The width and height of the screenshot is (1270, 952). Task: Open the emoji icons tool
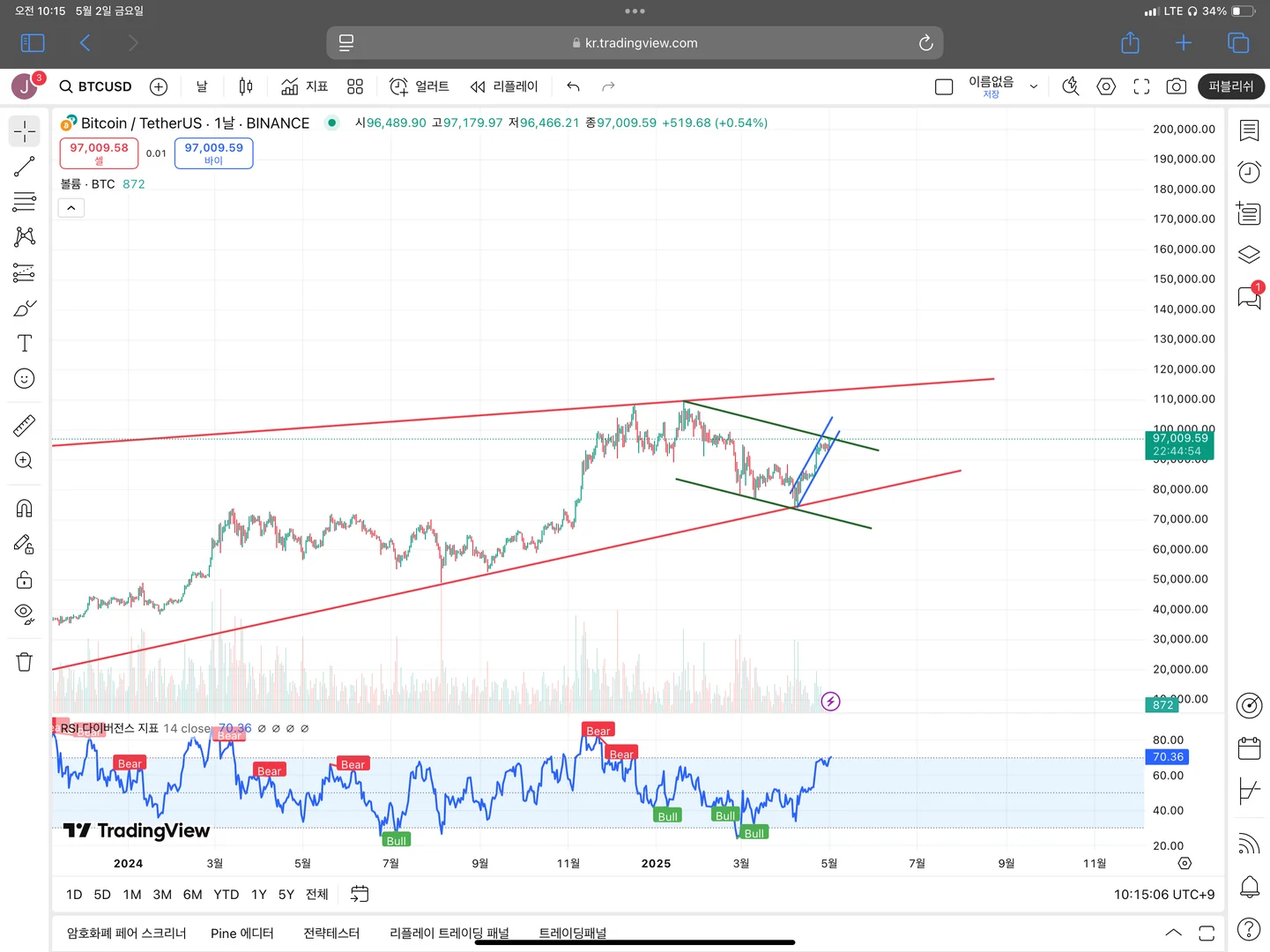25,378
